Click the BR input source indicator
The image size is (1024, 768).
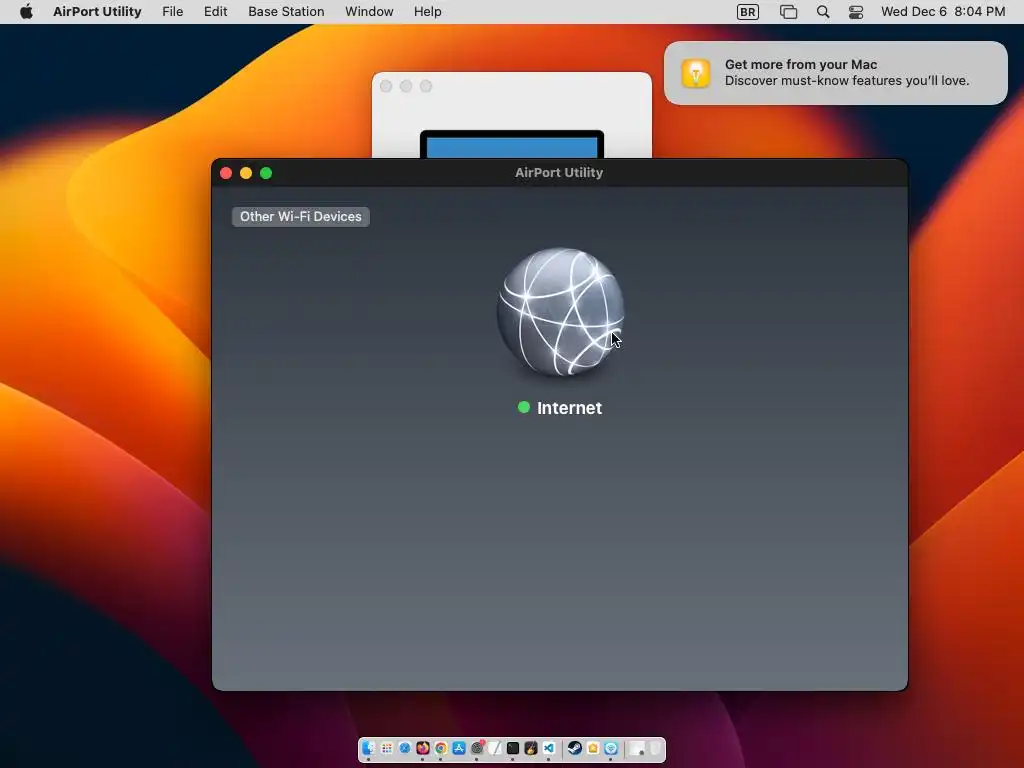pyautogui.click(x=748, y=12)
